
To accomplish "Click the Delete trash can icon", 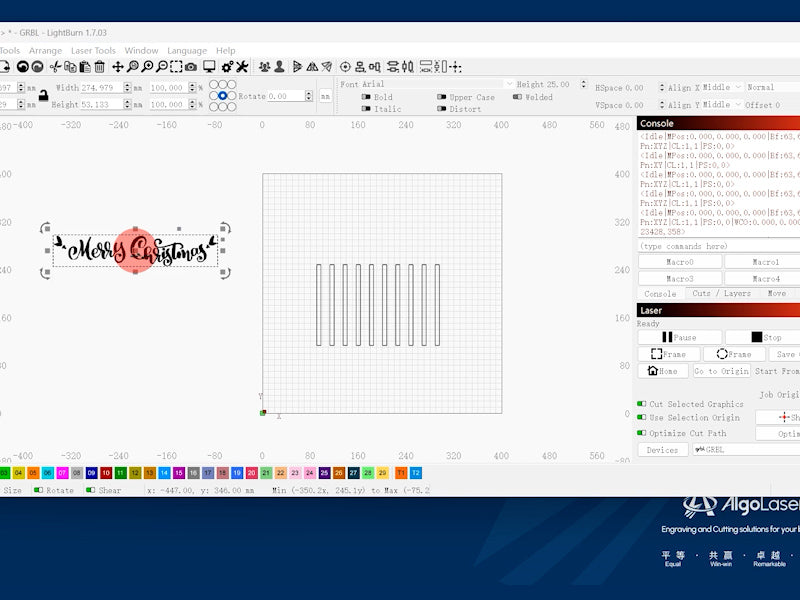I will [x=99, y=67].
